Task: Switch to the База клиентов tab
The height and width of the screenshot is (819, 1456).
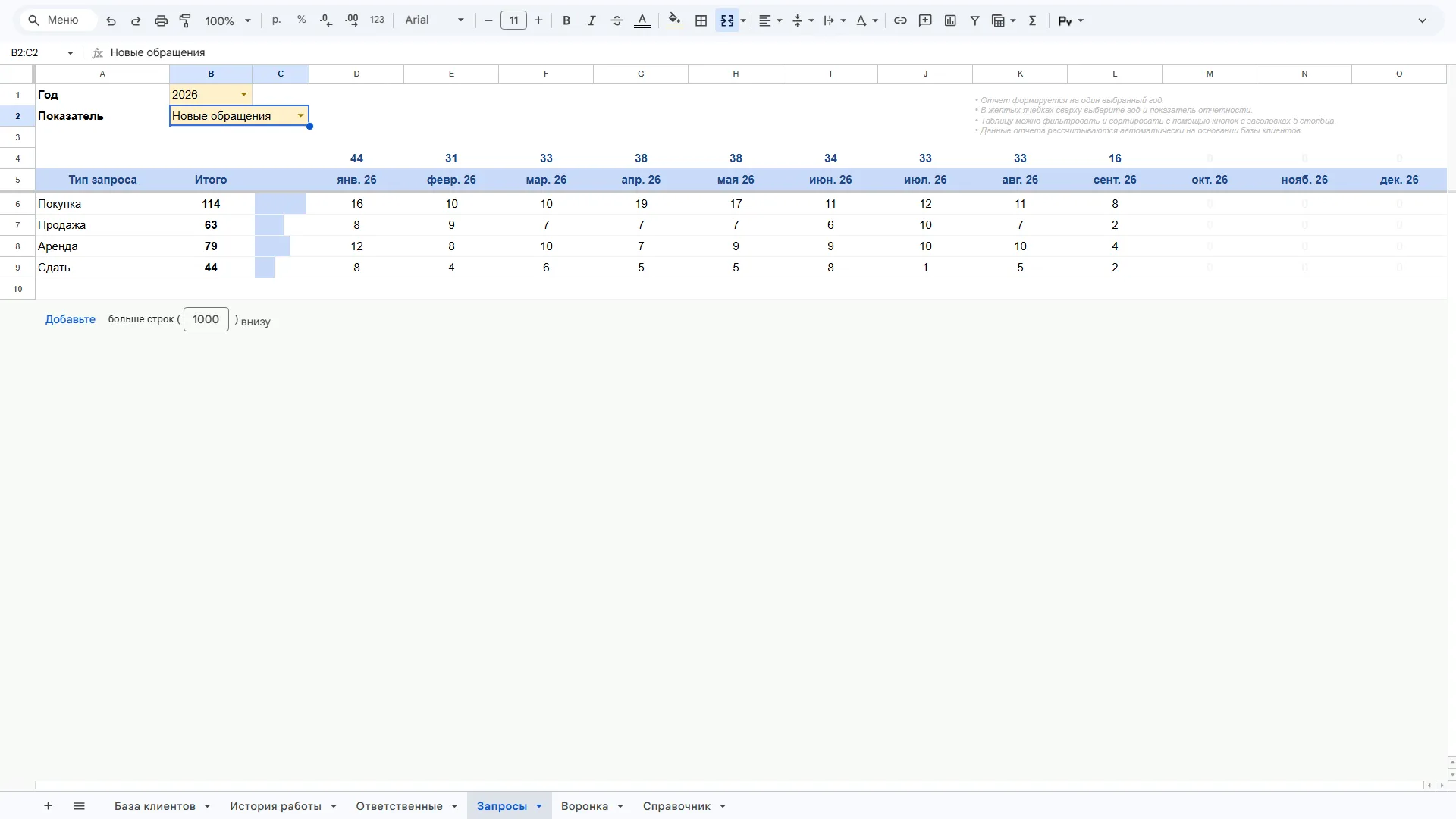Action: click(x=155, y=806)
